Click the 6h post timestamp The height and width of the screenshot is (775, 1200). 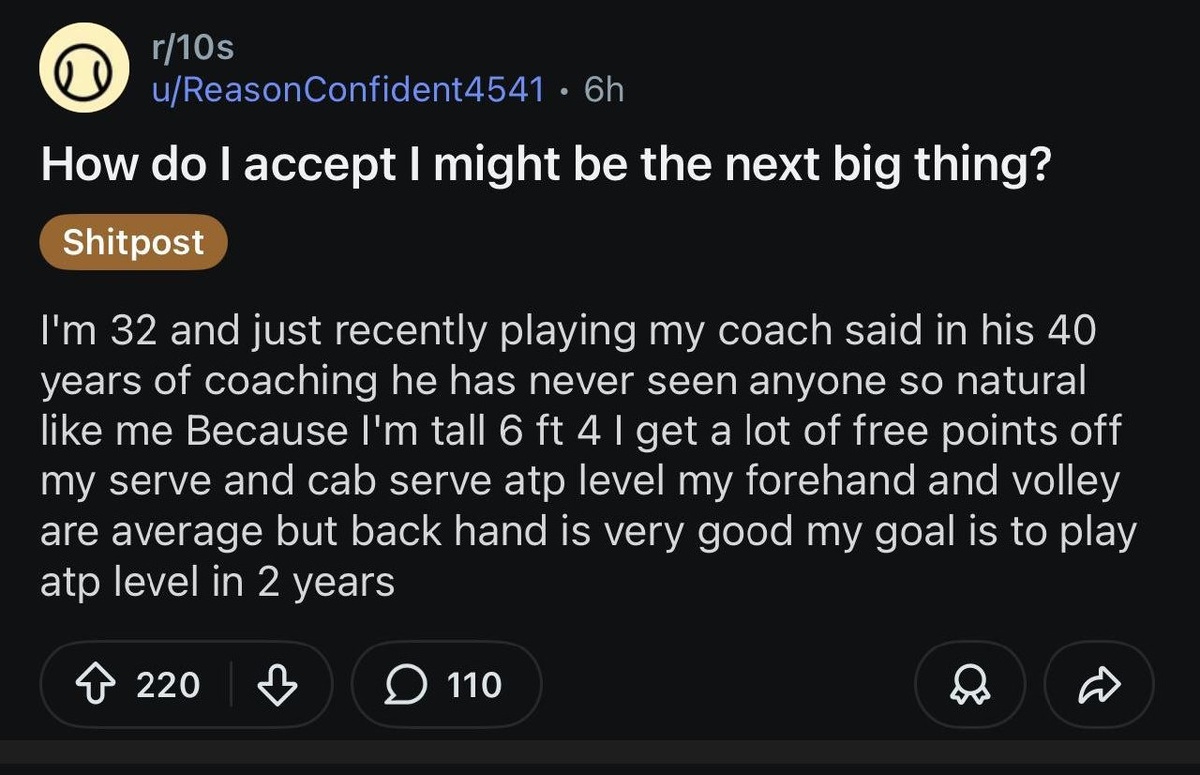[x=603, y=90]
